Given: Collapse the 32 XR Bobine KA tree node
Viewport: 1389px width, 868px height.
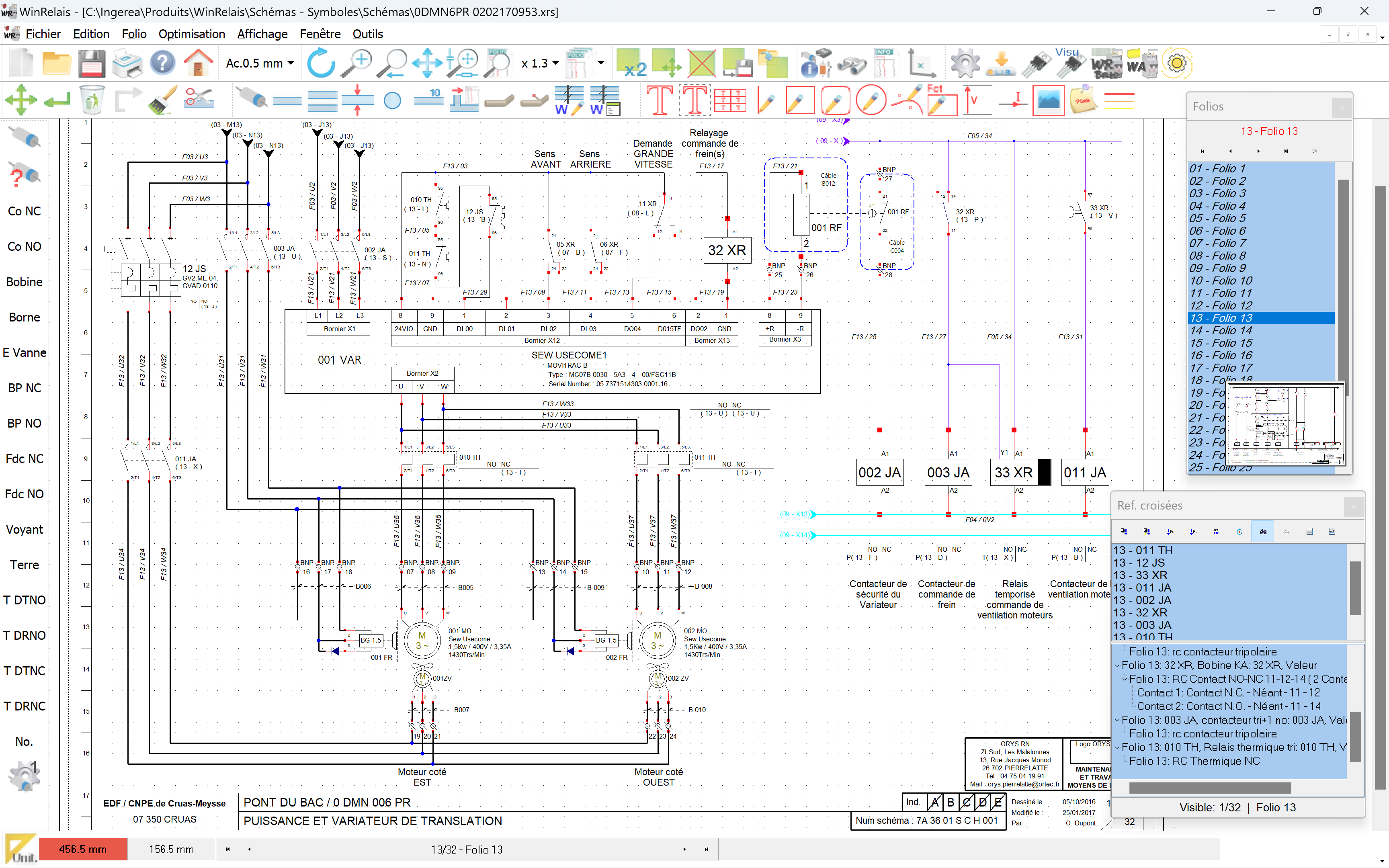Looking at the screenshot, I should (x=1117, y=665).
